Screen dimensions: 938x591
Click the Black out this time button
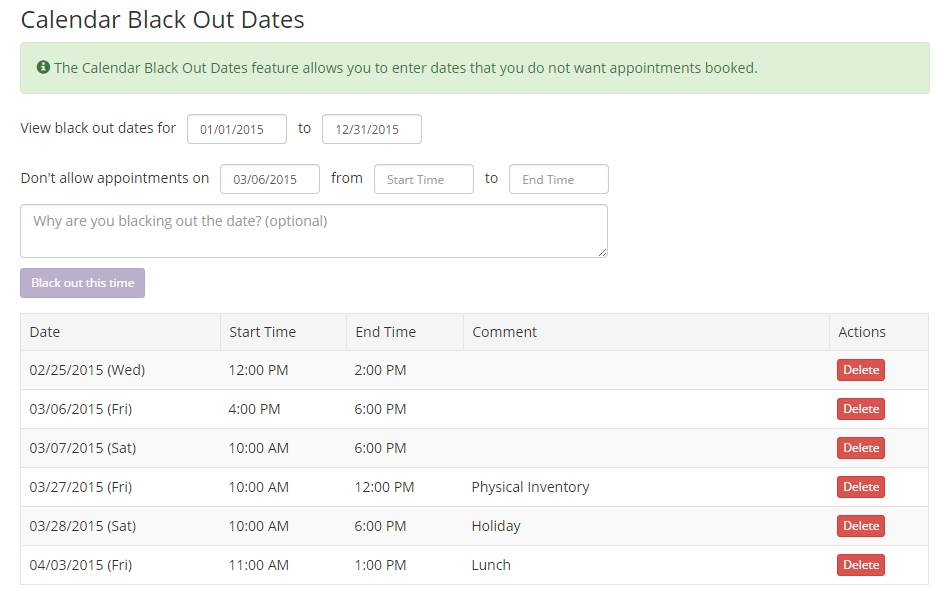coord(83,283)
